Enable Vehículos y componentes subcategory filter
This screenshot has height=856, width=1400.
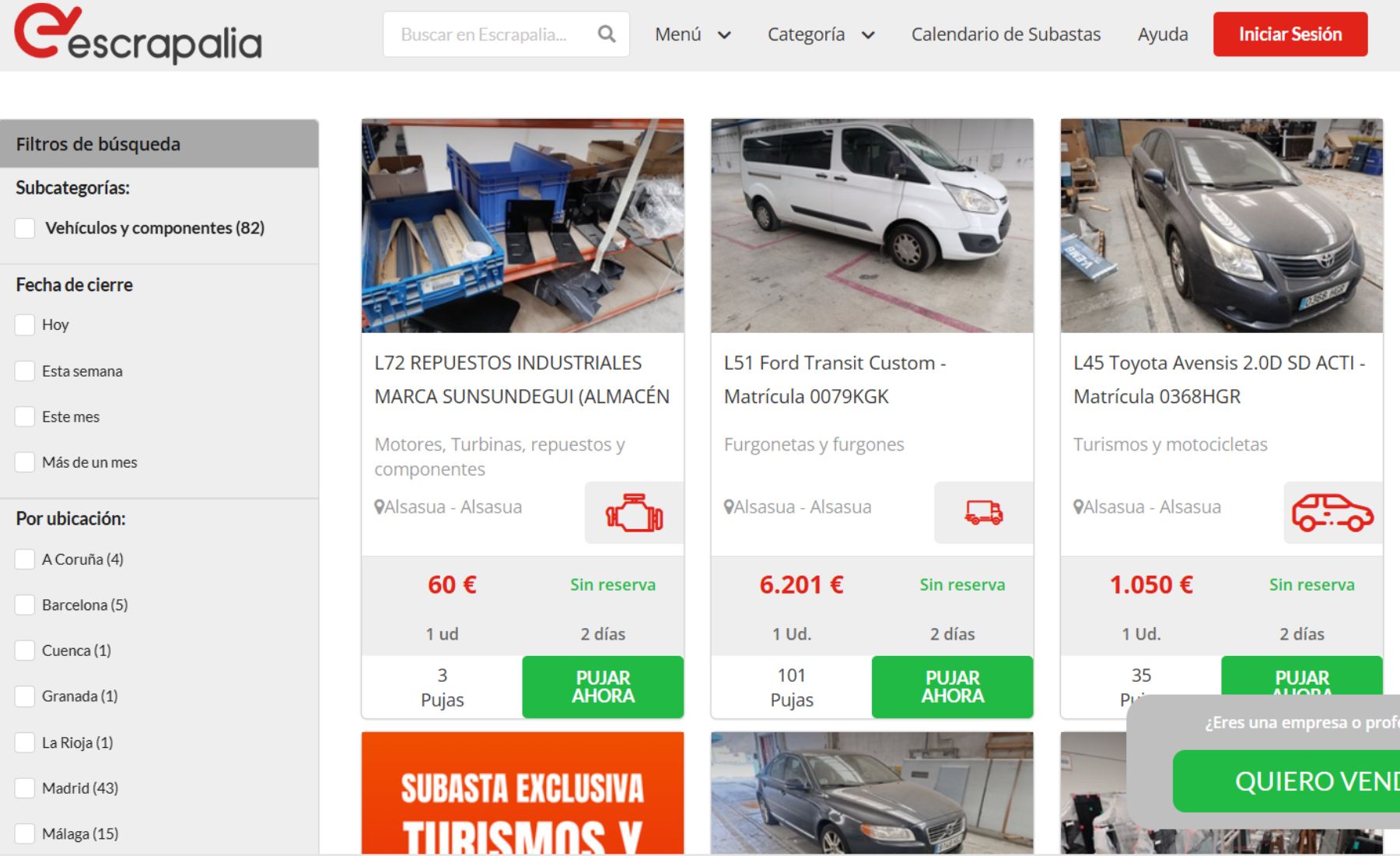(x=25, y=228)
